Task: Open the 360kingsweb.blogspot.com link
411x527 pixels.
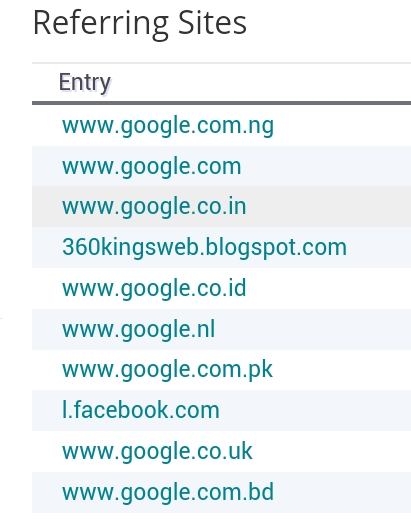Action: pyautogui.click(x=204, y=248)
